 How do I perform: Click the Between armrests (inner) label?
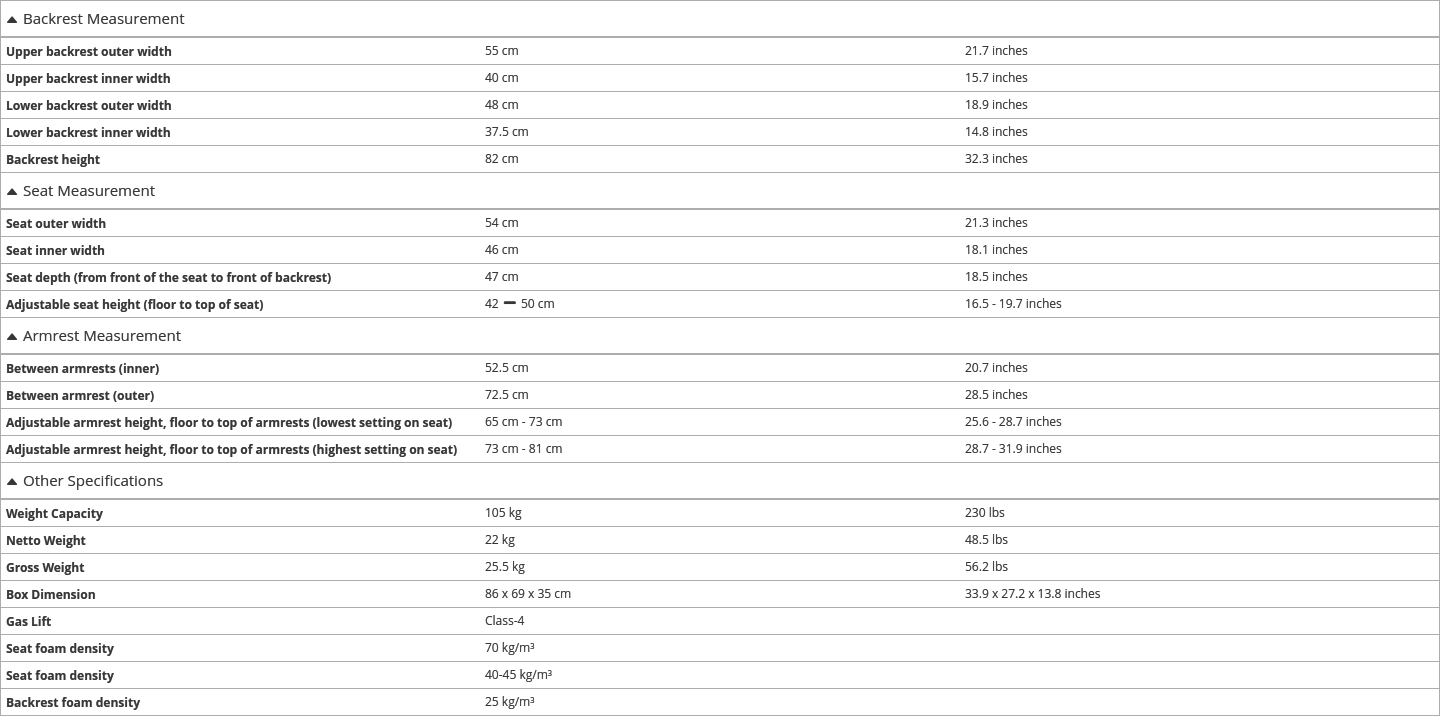tap(82, 369)
